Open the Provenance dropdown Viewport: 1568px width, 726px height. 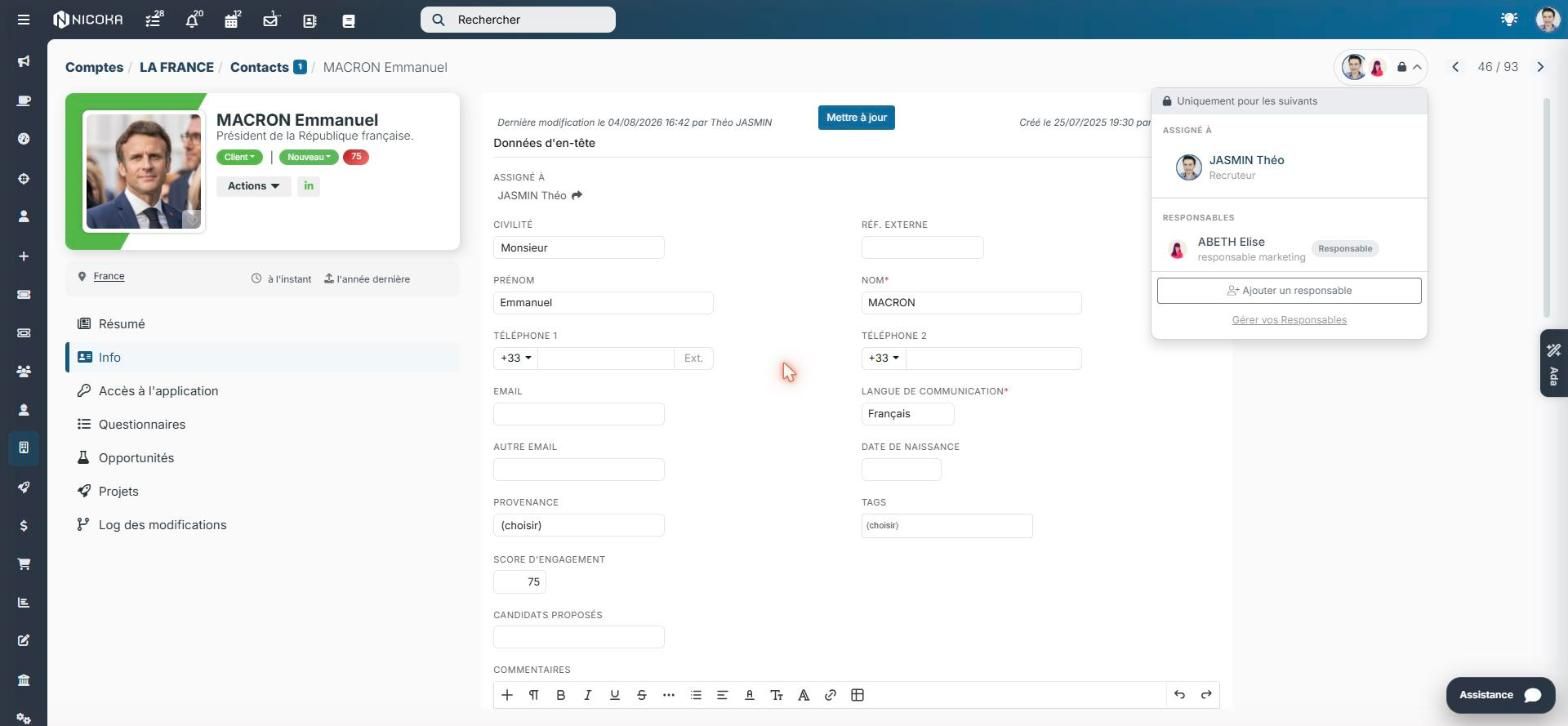pyautogui.click(x=579, y=525)
